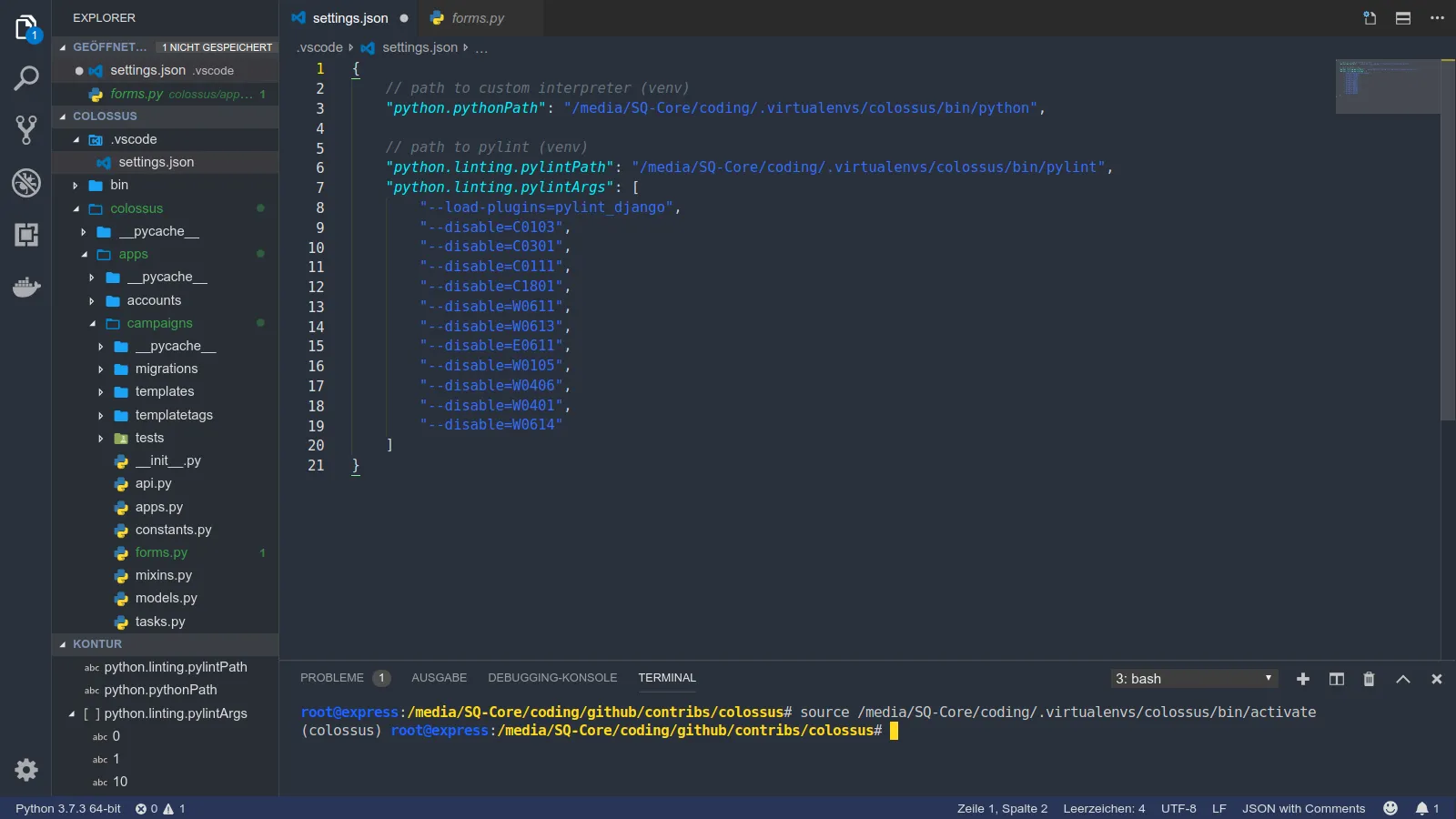Click the errors and warnings status indicator

pyautogui.click(x=160, y=808)
